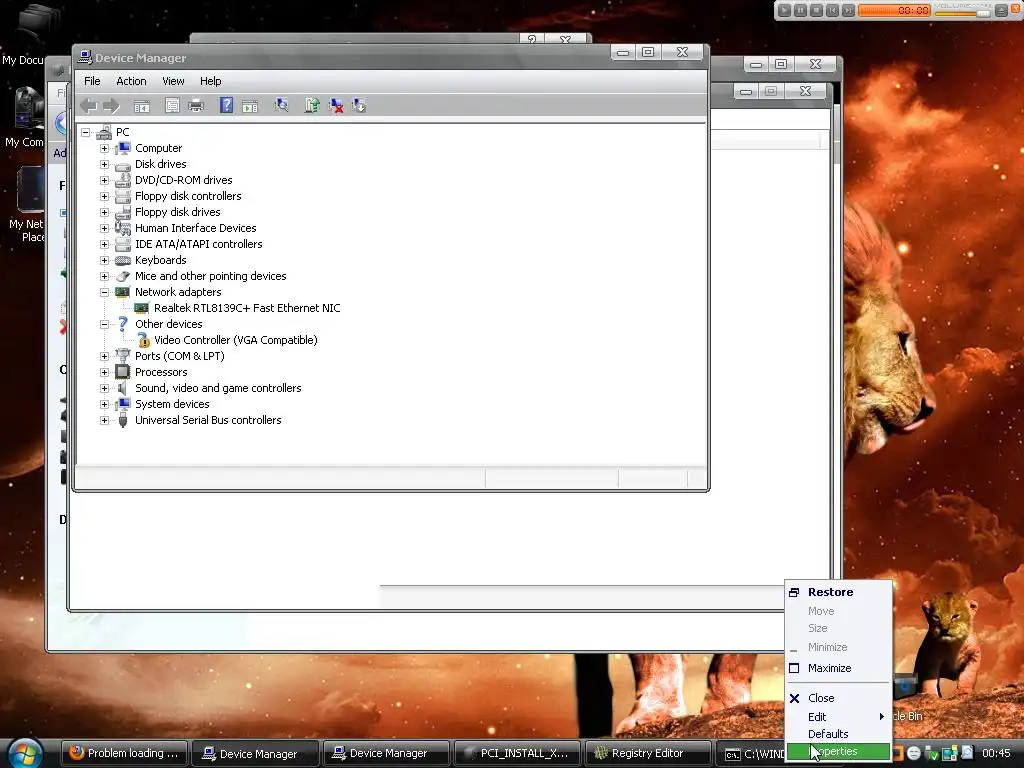Click the Windows Start orb
Screen dimensions: 1024x768
[x=25, y=753]
